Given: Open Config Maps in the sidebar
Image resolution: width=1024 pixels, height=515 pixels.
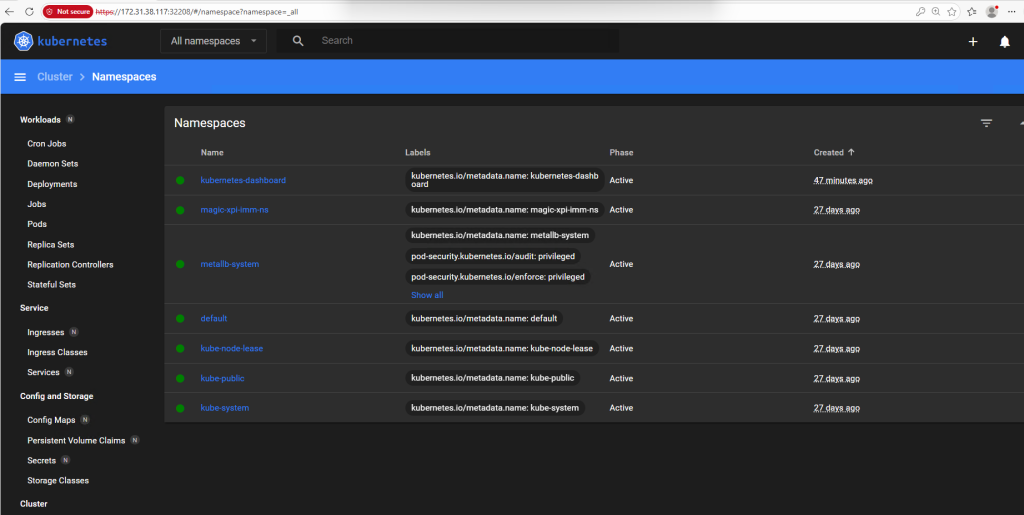Looking at the screenshot, I should 51,420.
